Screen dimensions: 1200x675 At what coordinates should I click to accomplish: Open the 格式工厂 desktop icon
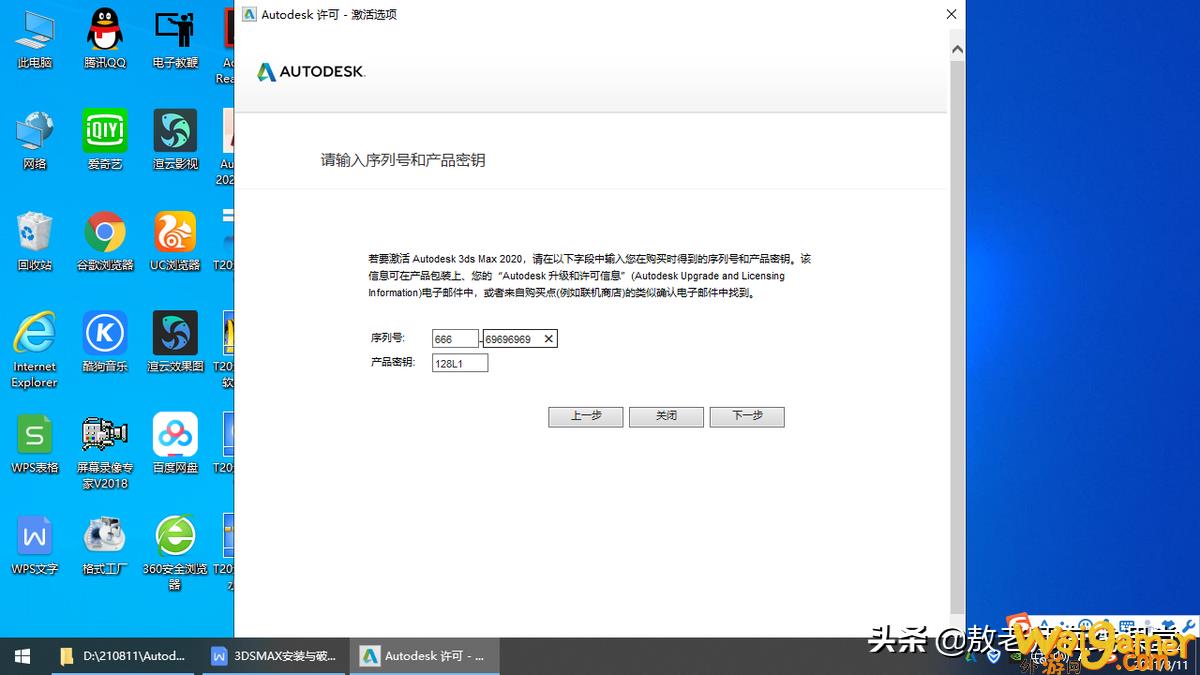(104, 545)
